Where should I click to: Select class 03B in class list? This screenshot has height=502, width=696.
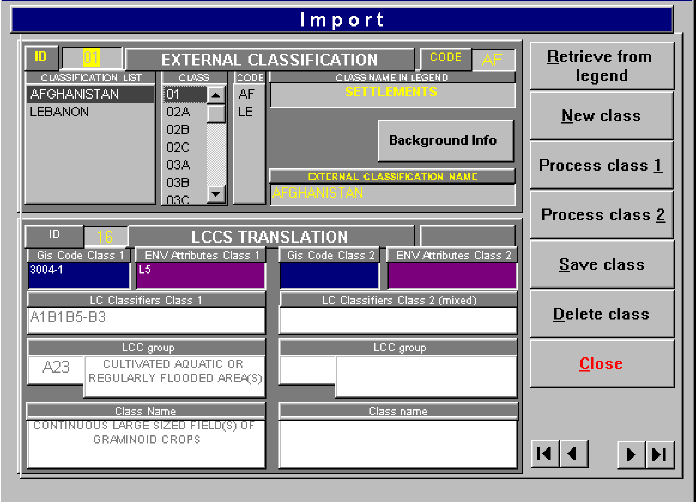(x=180, y=182)
